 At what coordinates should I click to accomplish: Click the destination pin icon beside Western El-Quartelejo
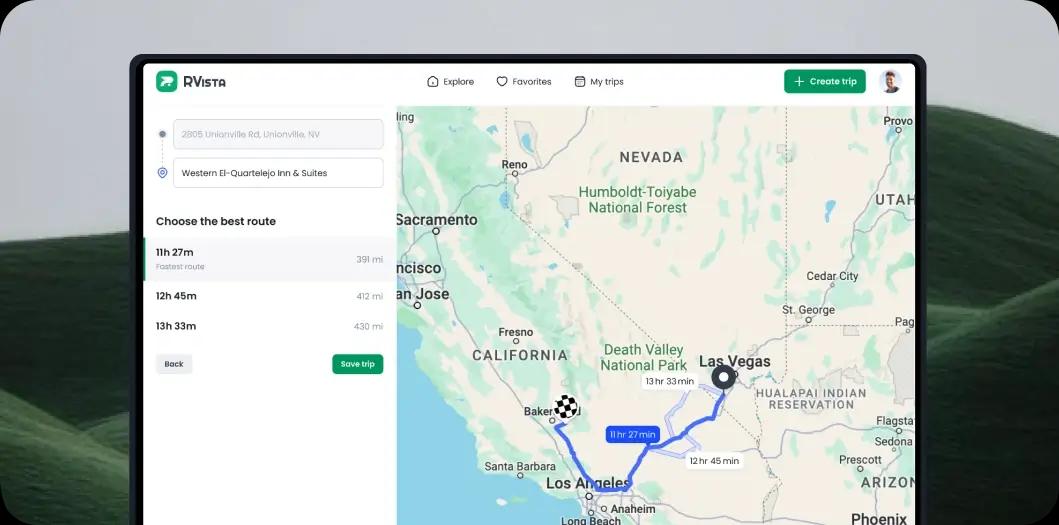(162, 173)
